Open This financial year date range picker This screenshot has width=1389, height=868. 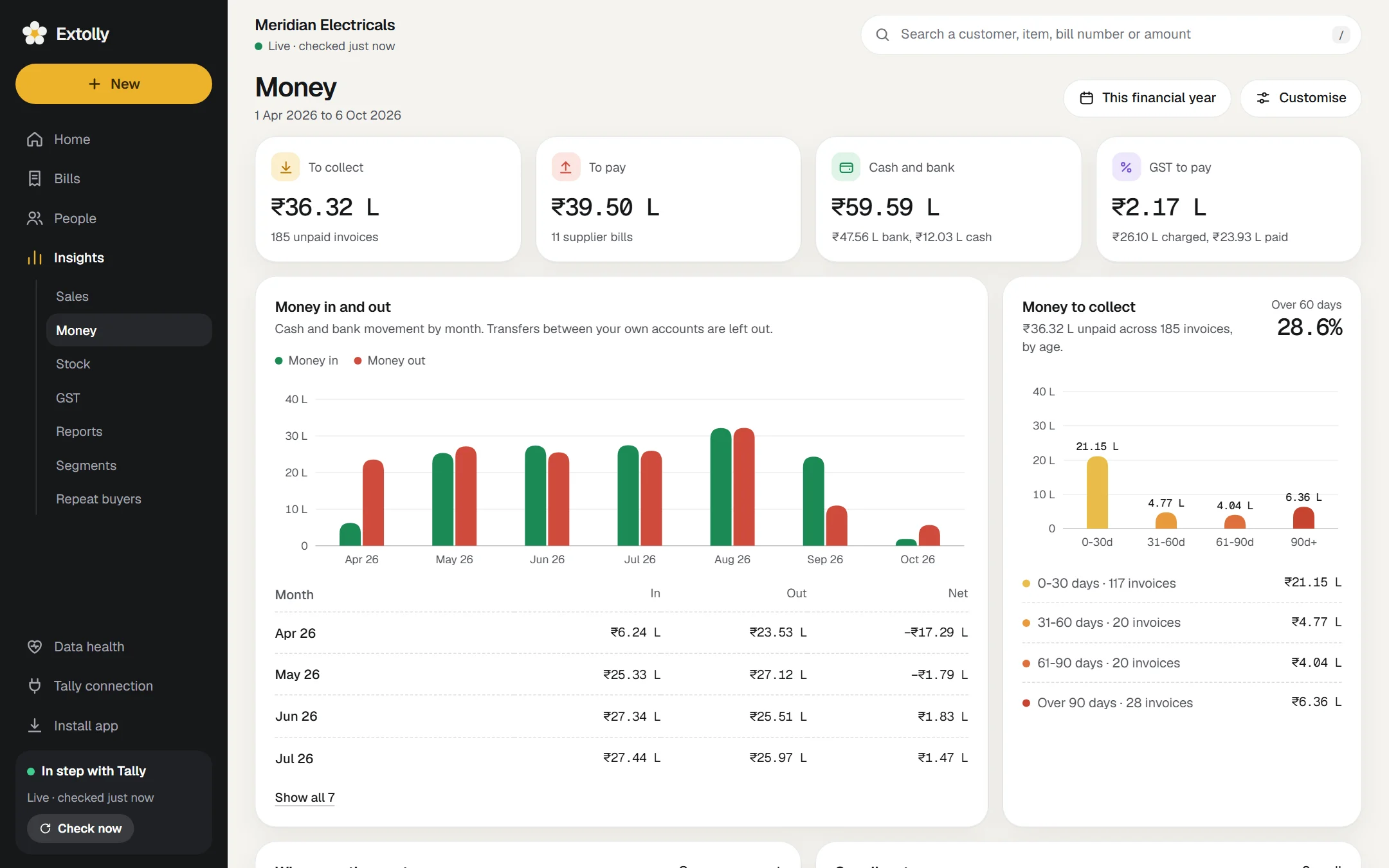(x=1147, y=98)
